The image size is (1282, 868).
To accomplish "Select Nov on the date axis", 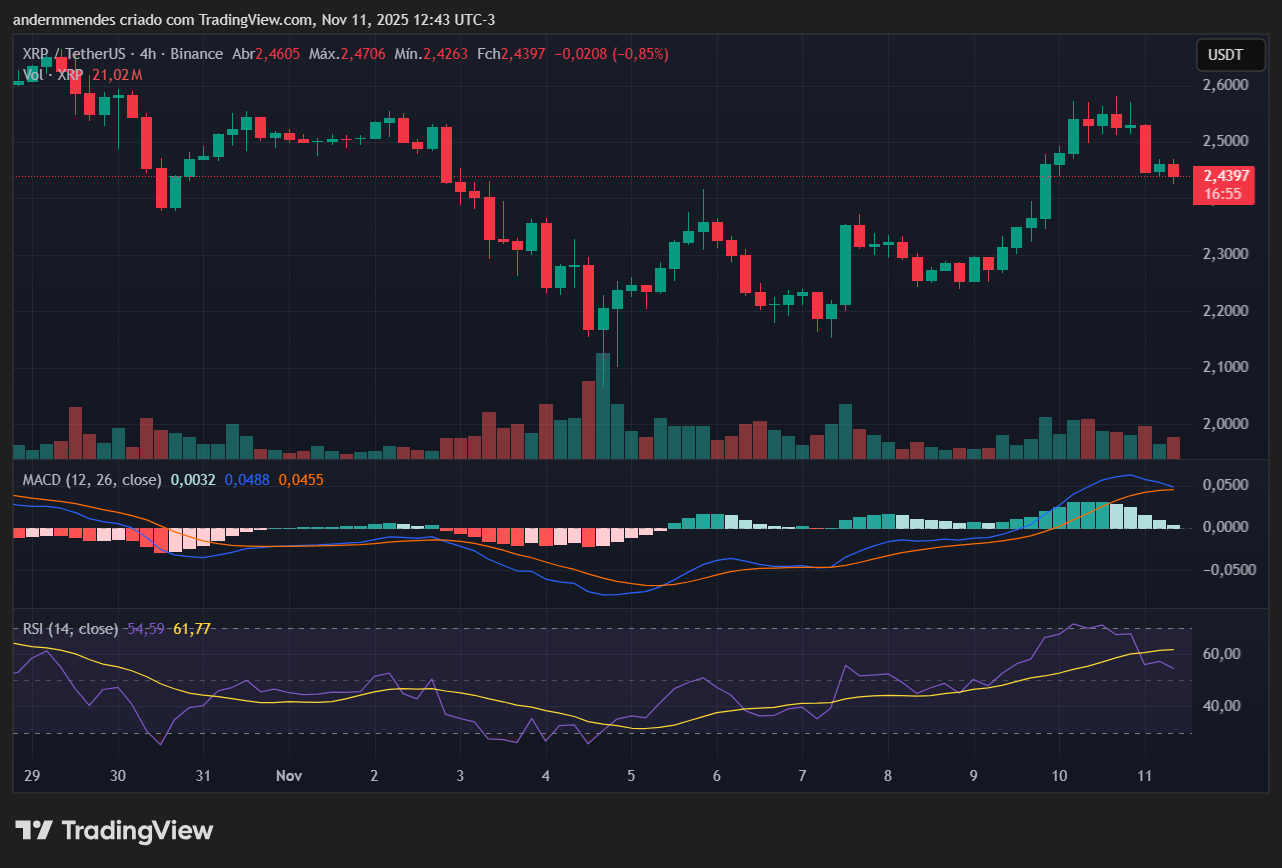I will [x=288, y=776].
